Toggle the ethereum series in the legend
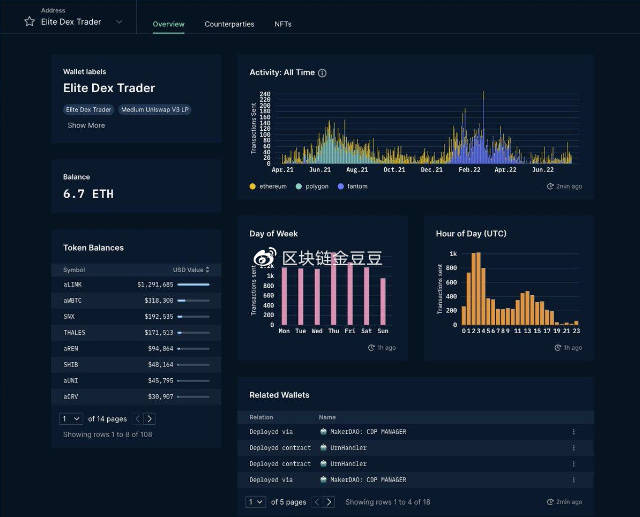The width and height of the screenshot is (640, 517). [x=268, y=186]
